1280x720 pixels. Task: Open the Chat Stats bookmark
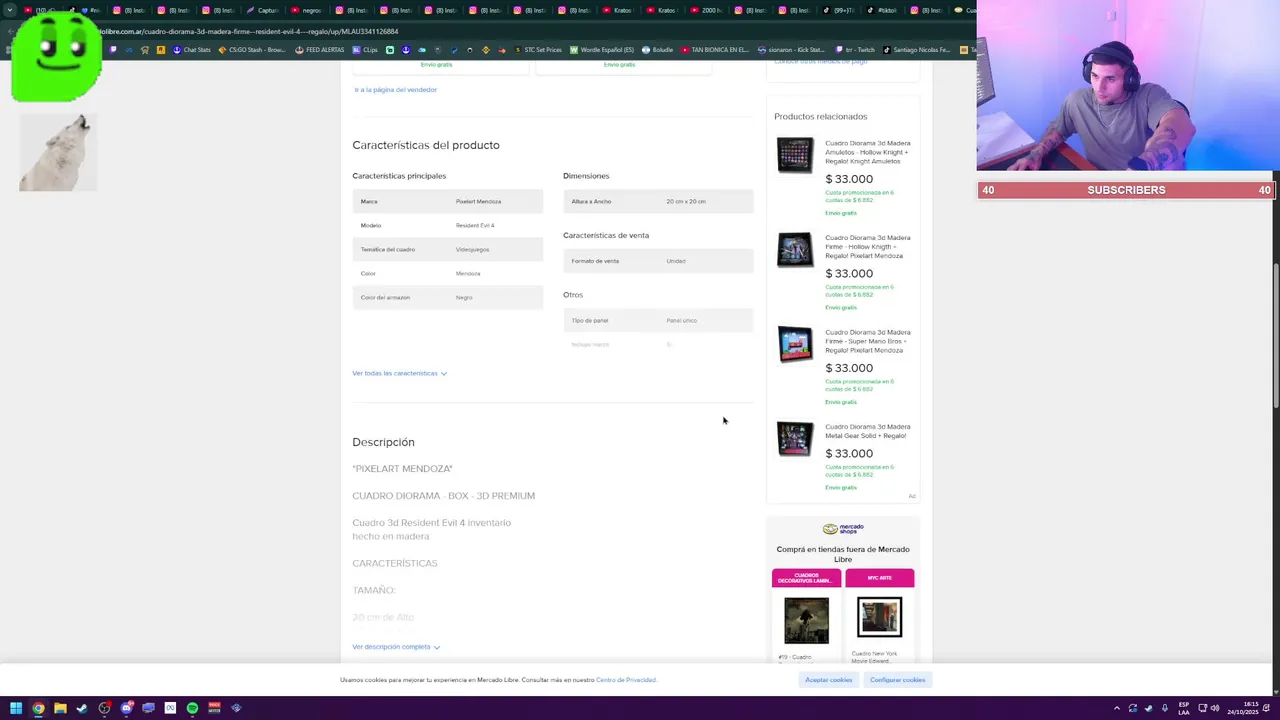192,50
